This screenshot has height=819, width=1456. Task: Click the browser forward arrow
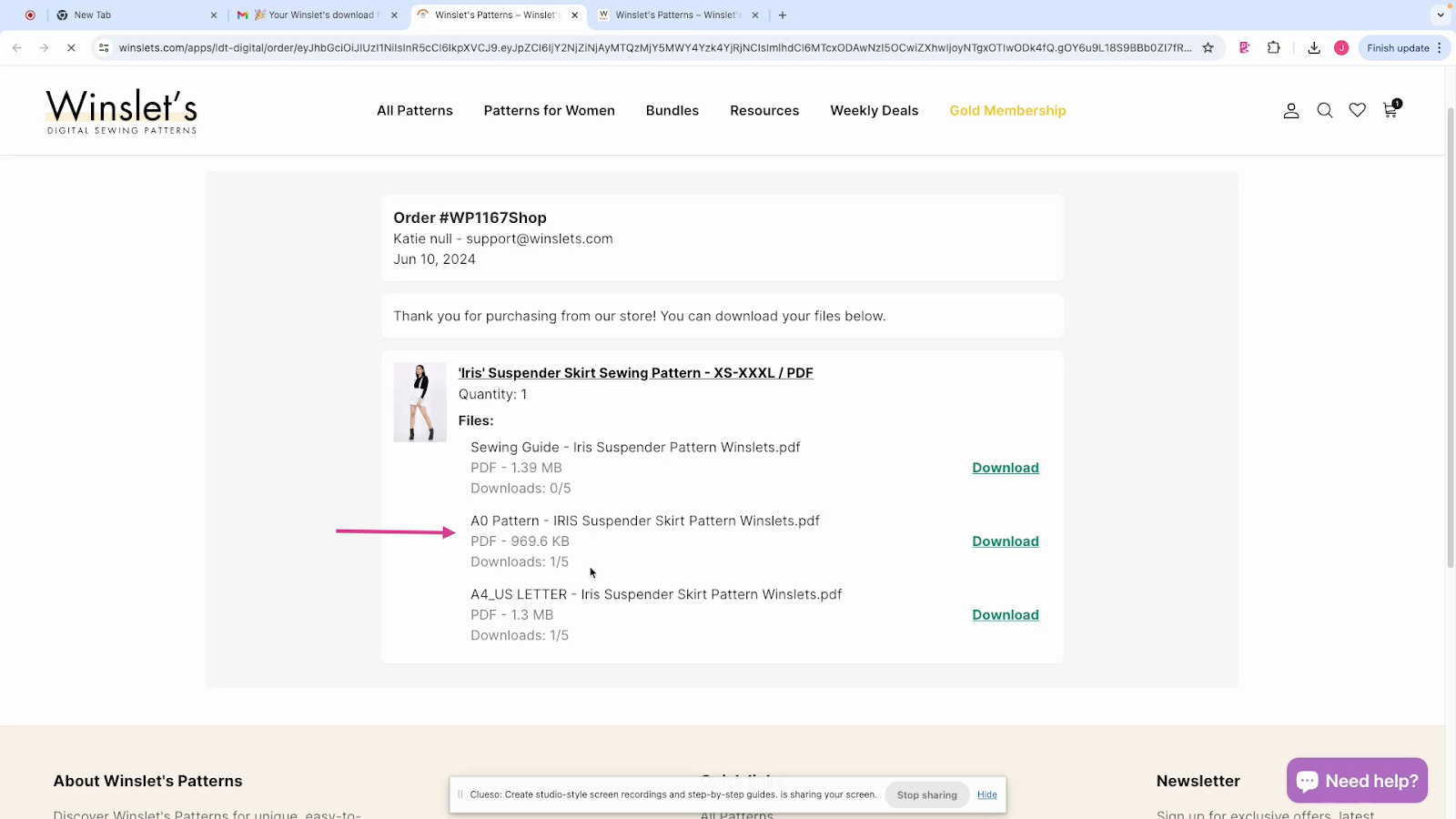[x=44, y=47]
